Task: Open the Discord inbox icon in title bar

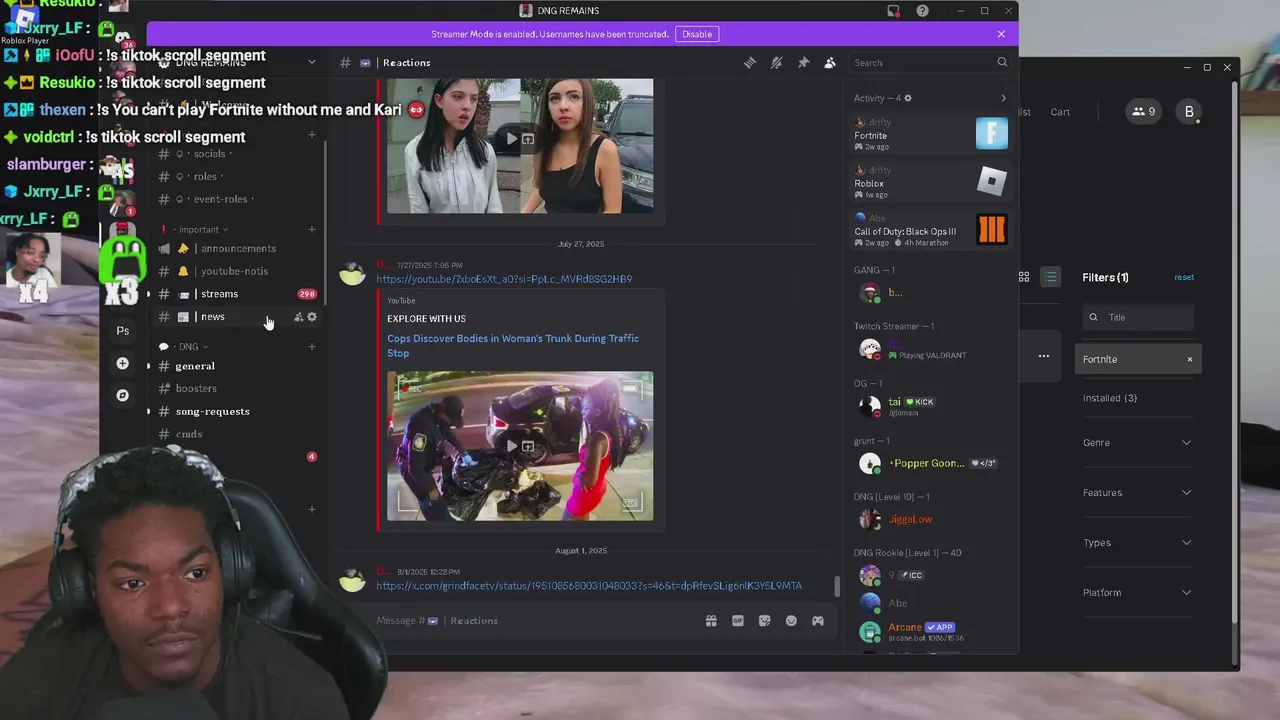Action: click(x=893, y=11)
